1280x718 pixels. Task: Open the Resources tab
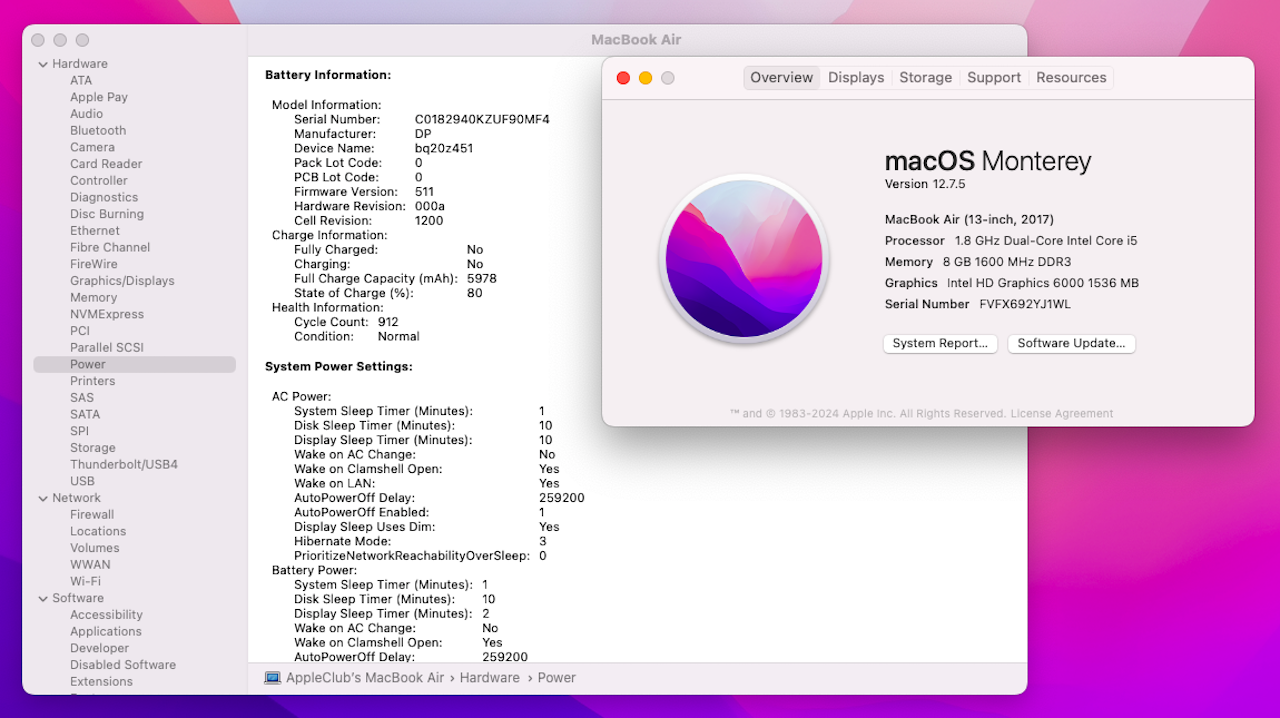[x=1071, y=78]
